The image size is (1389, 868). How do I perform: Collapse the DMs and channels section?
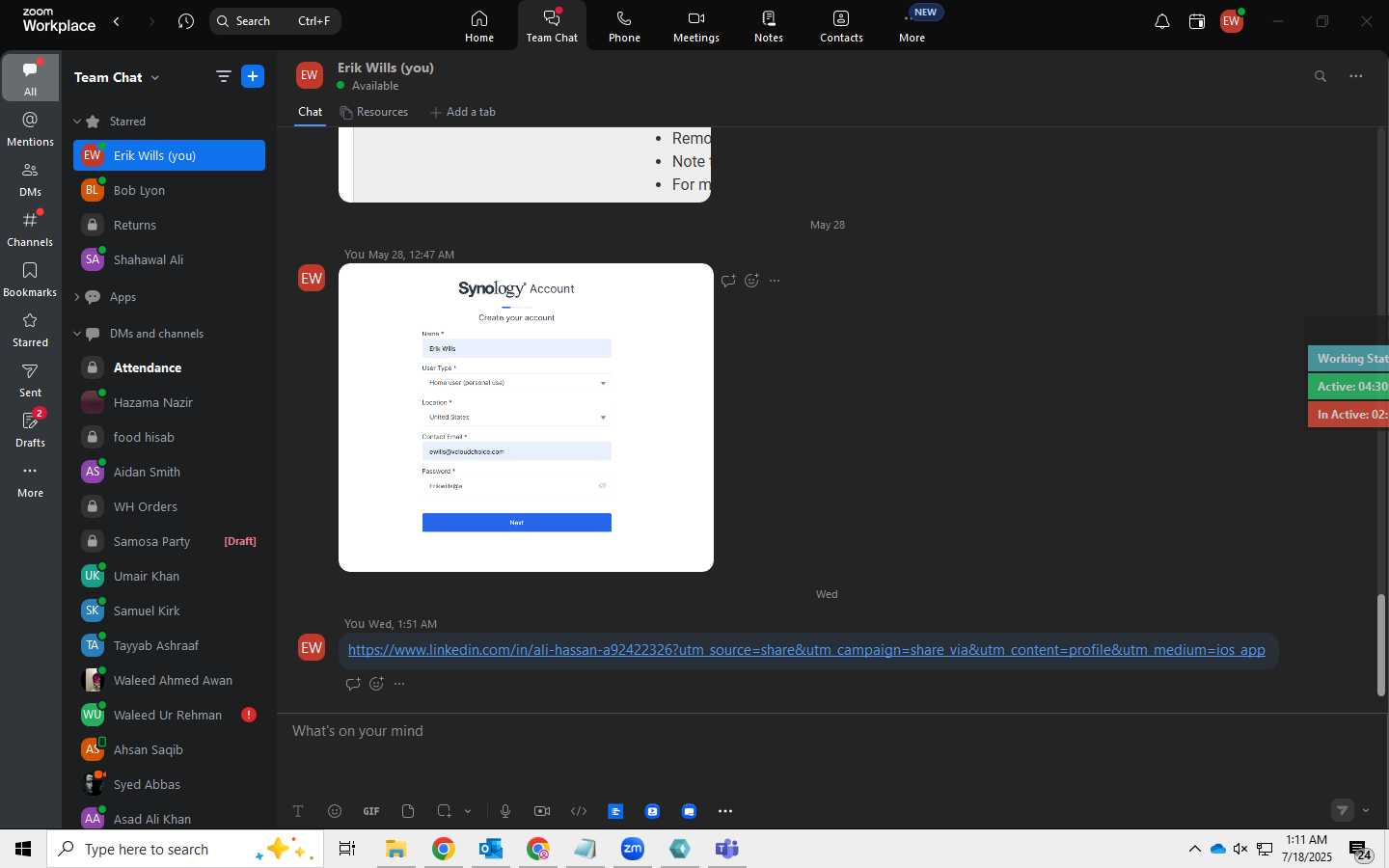[77, 334]
